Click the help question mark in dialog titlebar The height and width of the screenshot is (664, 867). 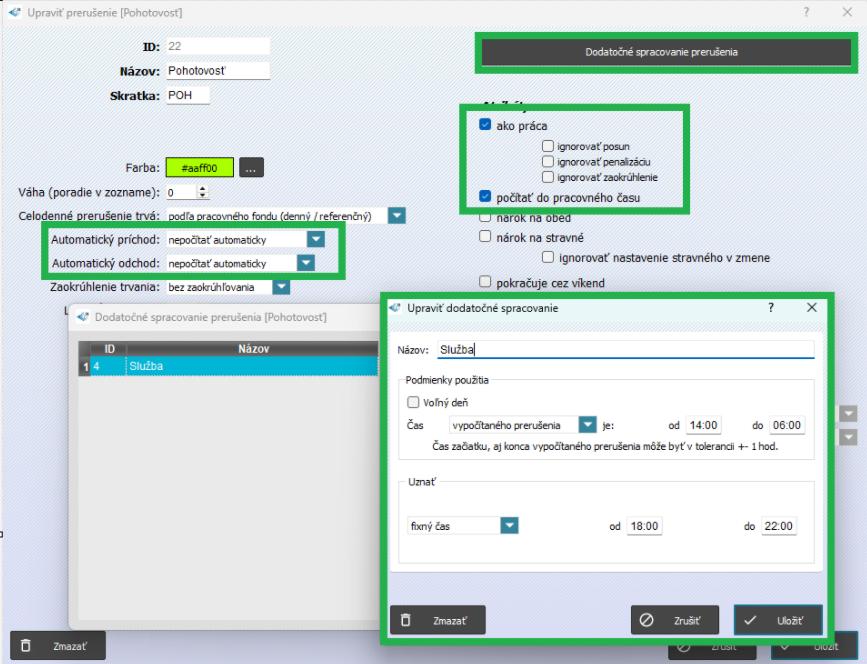click(771, 308)
